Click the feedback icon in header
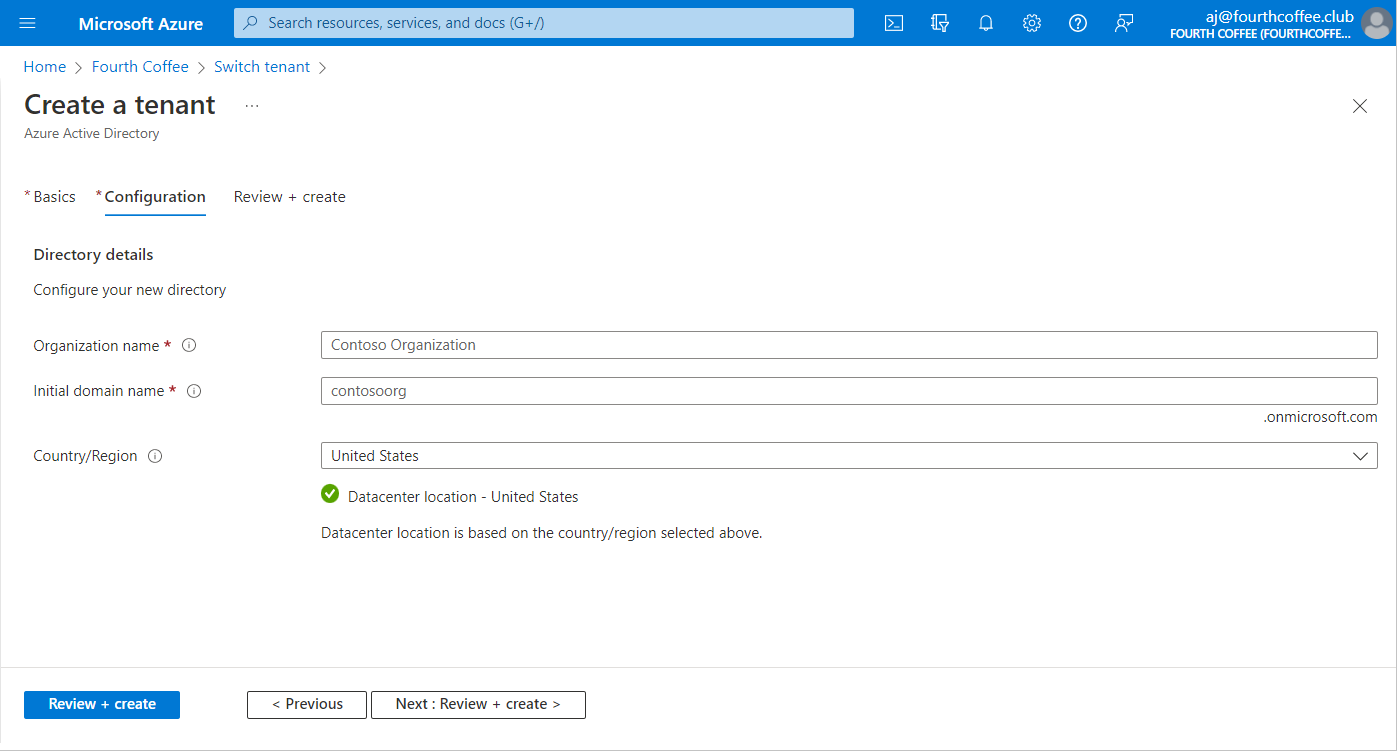 pos(1124,23)
